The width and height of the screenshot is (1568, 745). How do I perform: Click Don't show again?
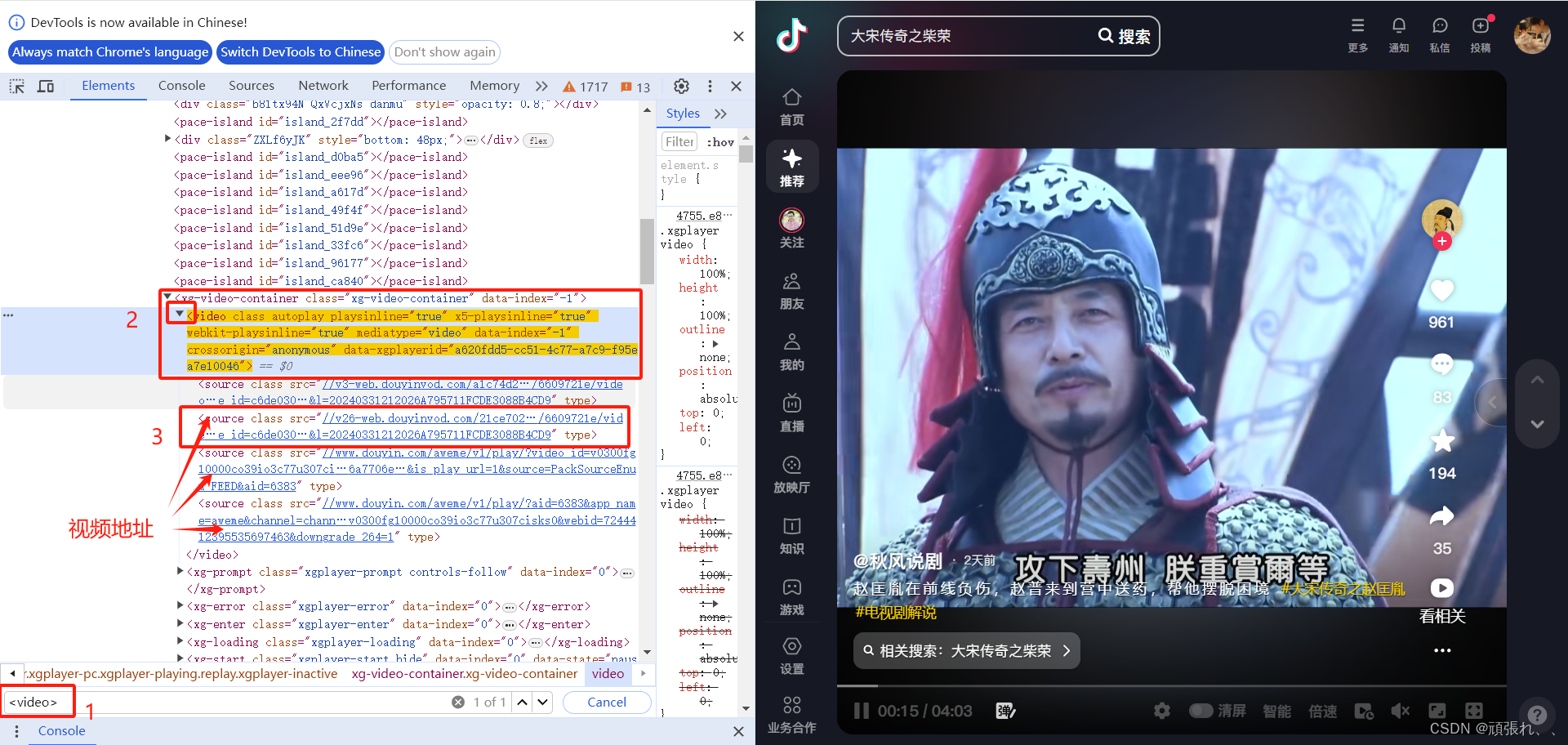click(445, 51)
